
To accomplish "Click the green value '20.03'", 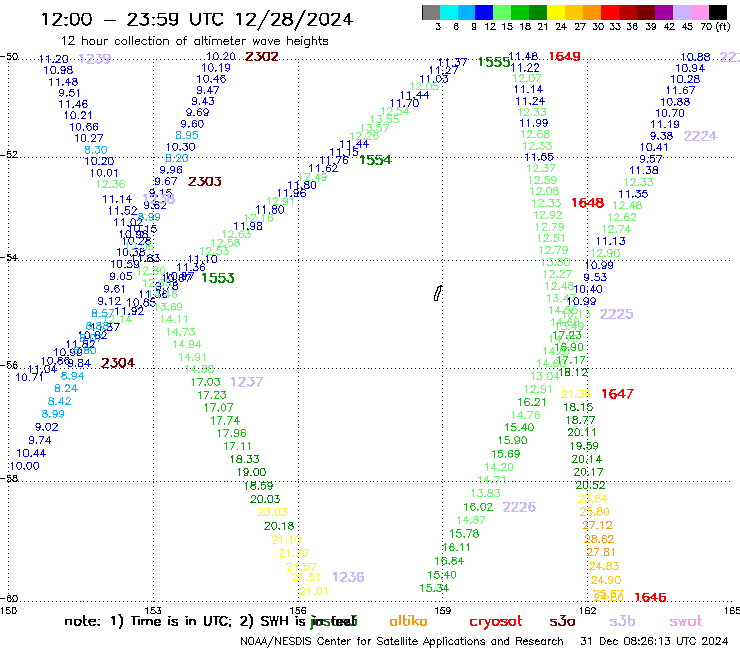I will 265,499.
